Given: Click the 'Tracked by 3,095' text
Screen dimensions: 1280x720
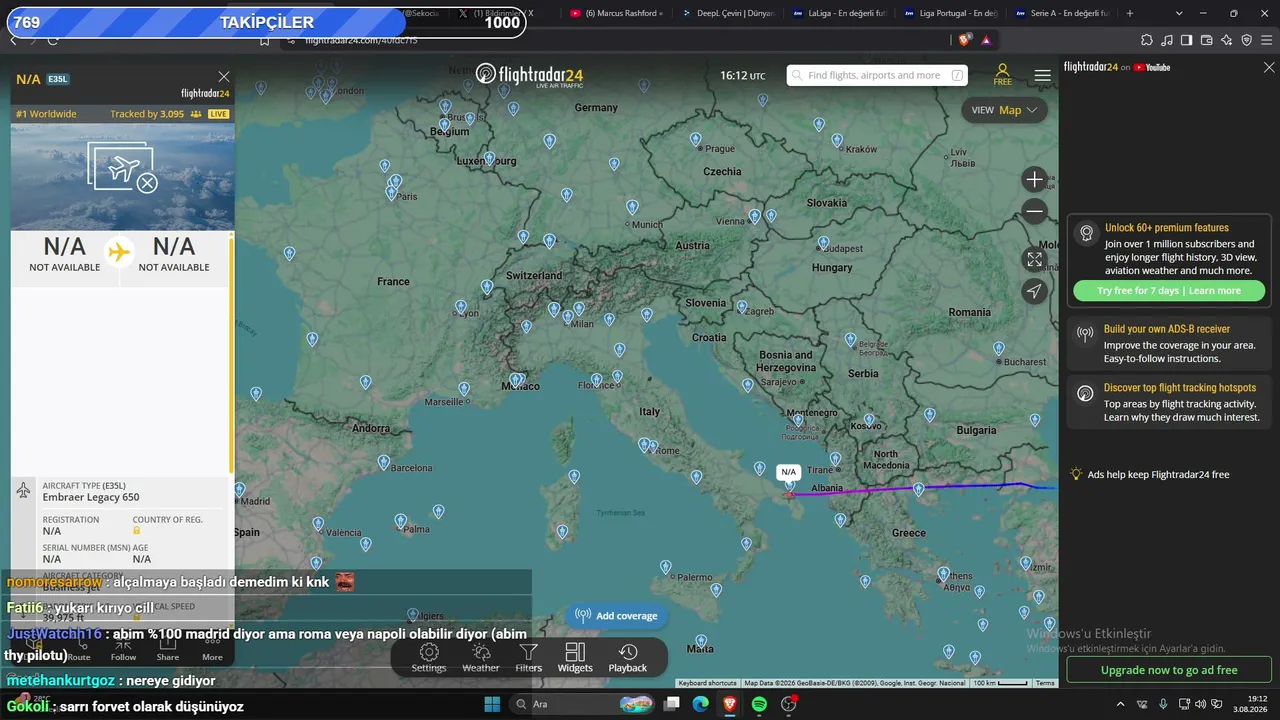Looking at the screenshot, I should [147, 114].
